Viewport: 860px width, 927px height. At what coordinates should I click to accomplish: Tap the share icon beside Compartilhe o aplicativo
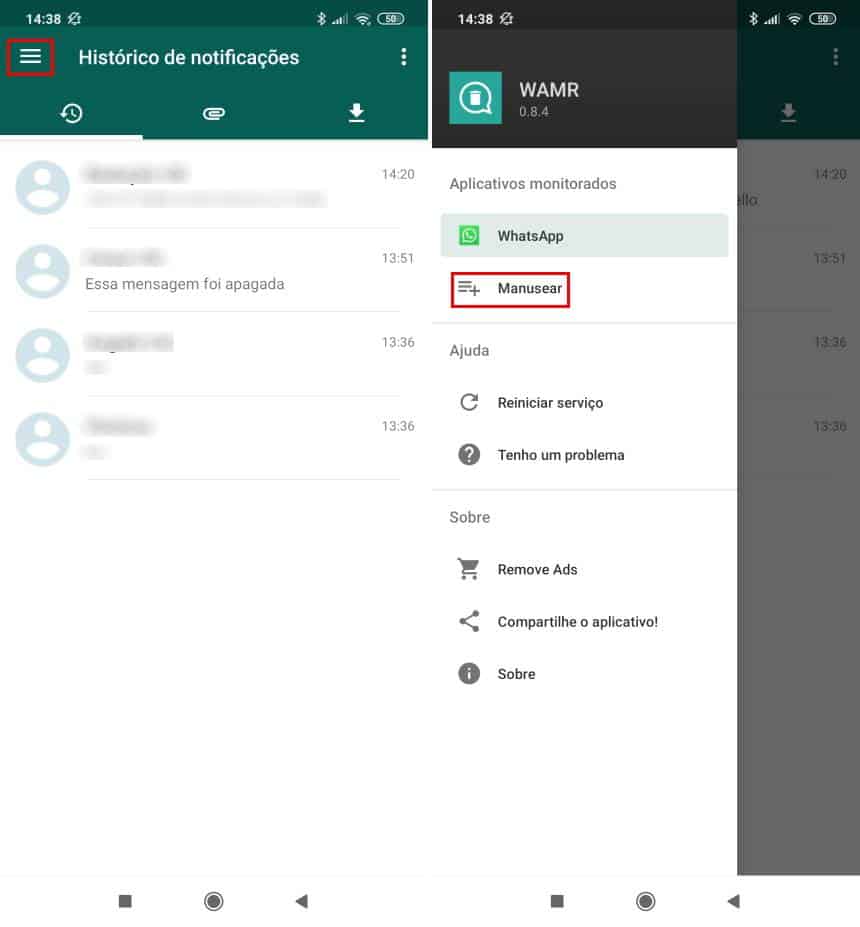click(x=469, y=621)
